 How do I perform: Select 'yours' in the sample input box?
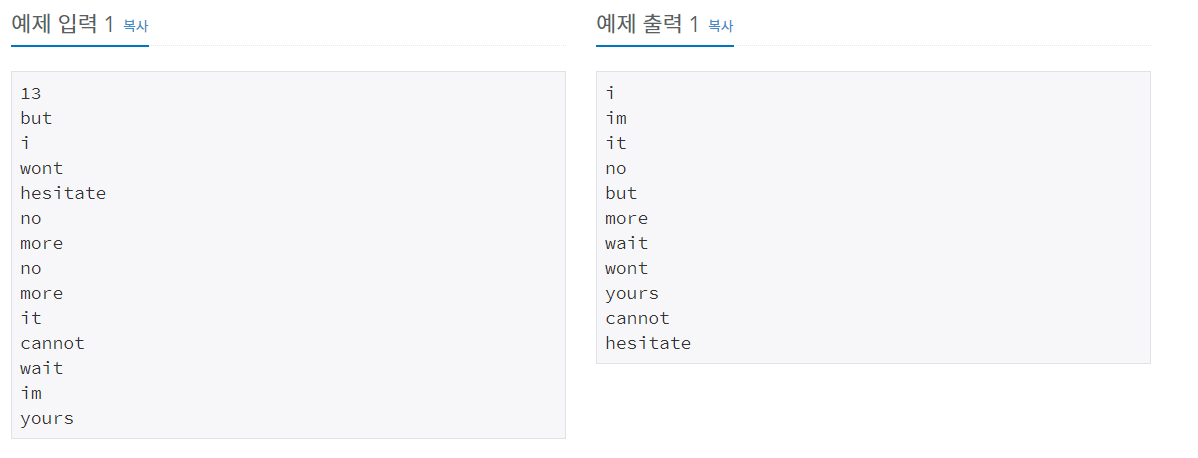(x=47, y=418)
